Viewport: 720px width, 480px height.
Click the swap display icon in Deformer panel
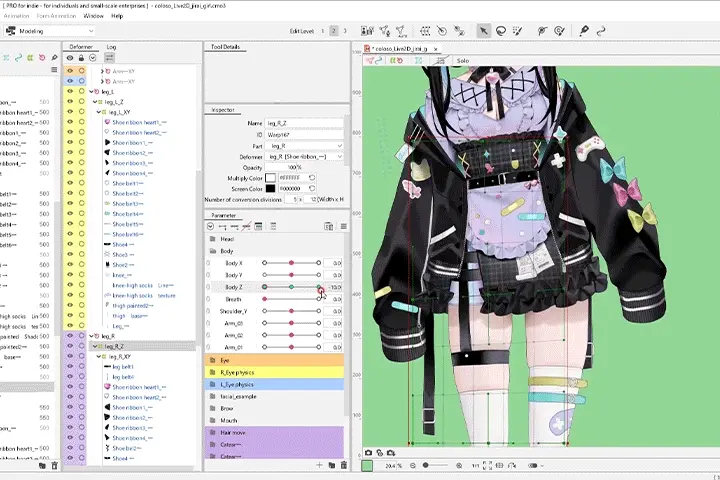(x=109, y=58)
